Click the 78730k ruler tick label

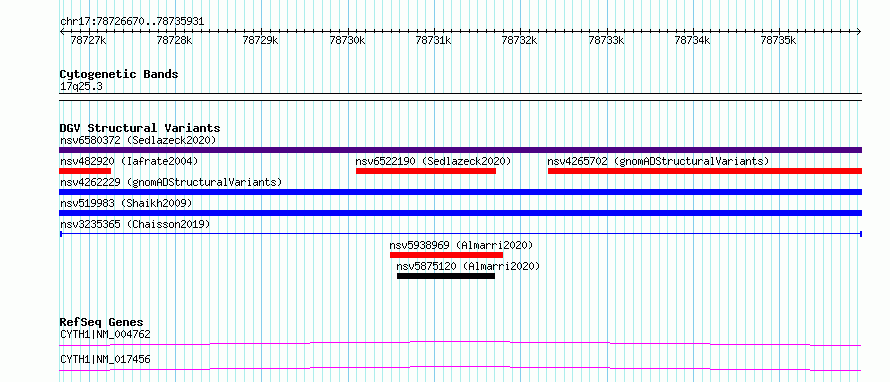[347, 40]
